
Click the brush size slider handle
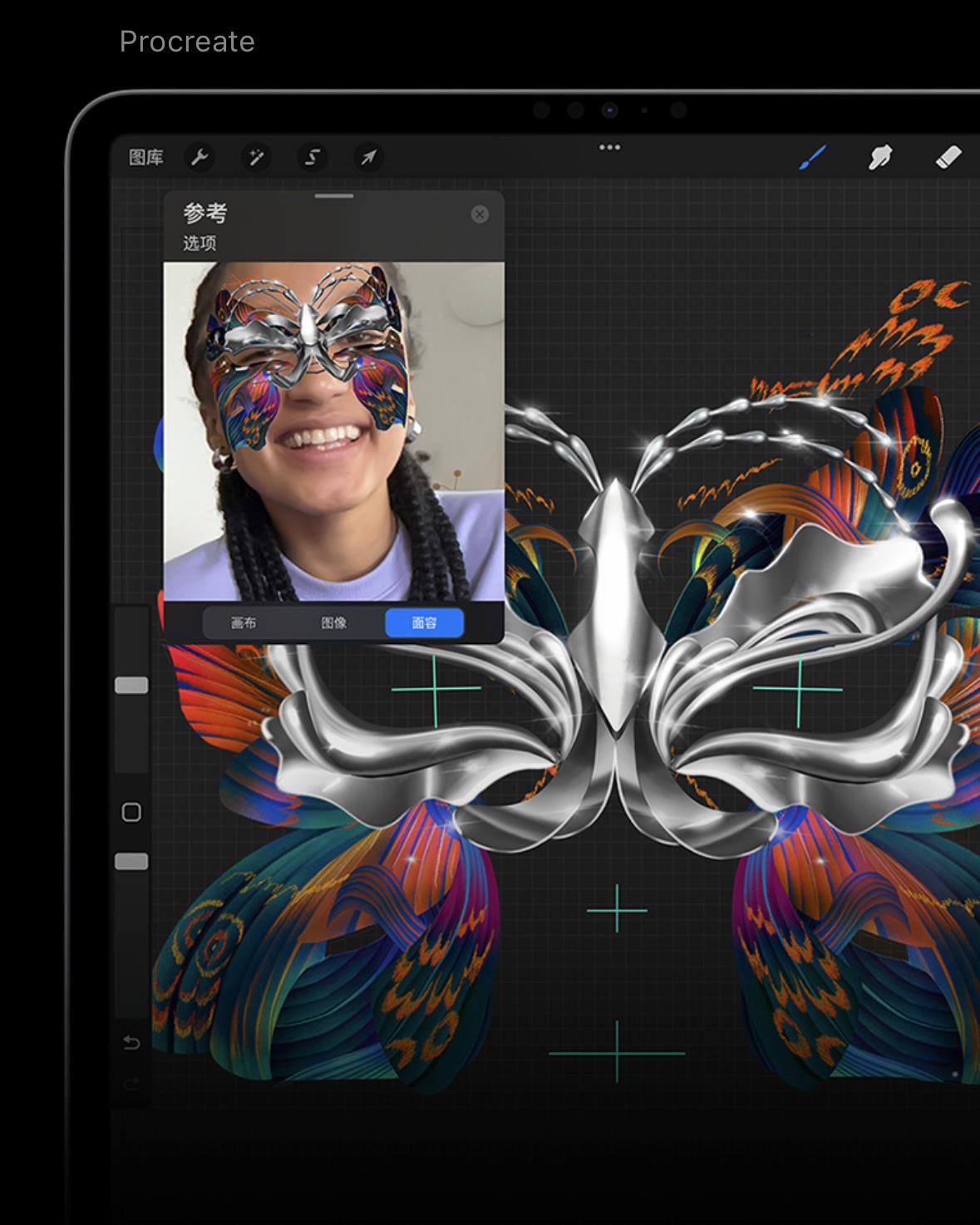tap(131, 685)
